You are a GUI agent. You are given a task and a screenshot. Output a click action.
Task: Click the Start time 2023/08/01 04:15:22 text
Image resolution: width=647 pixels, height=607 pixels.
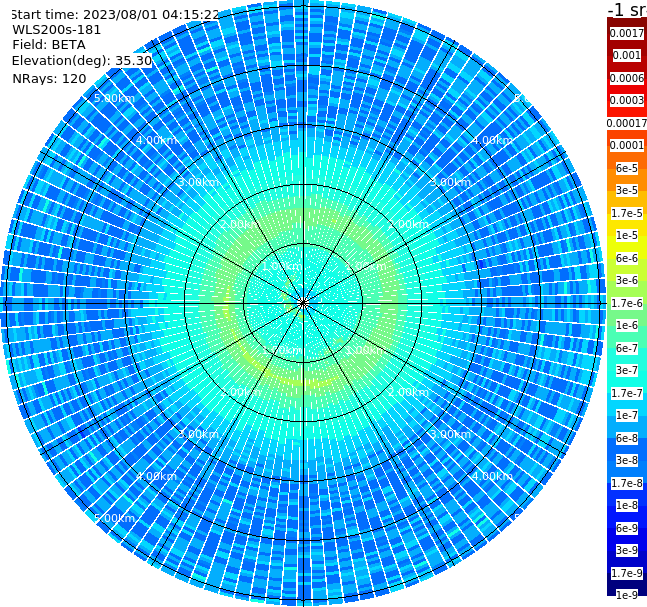(x=115, y=15)
